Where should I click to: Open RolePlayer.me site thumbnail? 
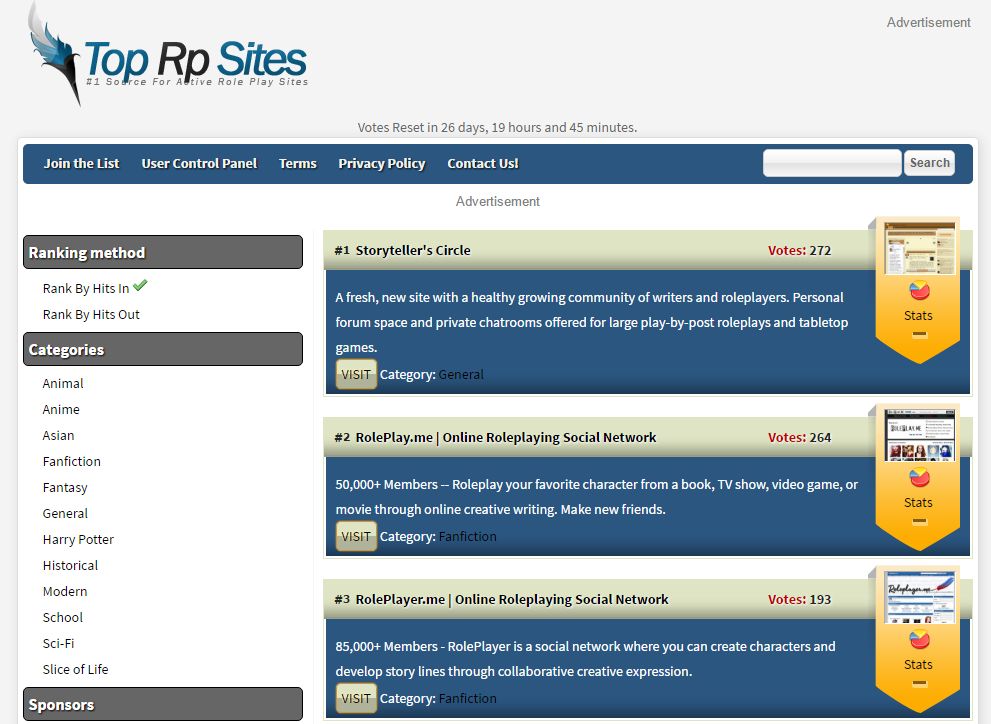point(919,597)
